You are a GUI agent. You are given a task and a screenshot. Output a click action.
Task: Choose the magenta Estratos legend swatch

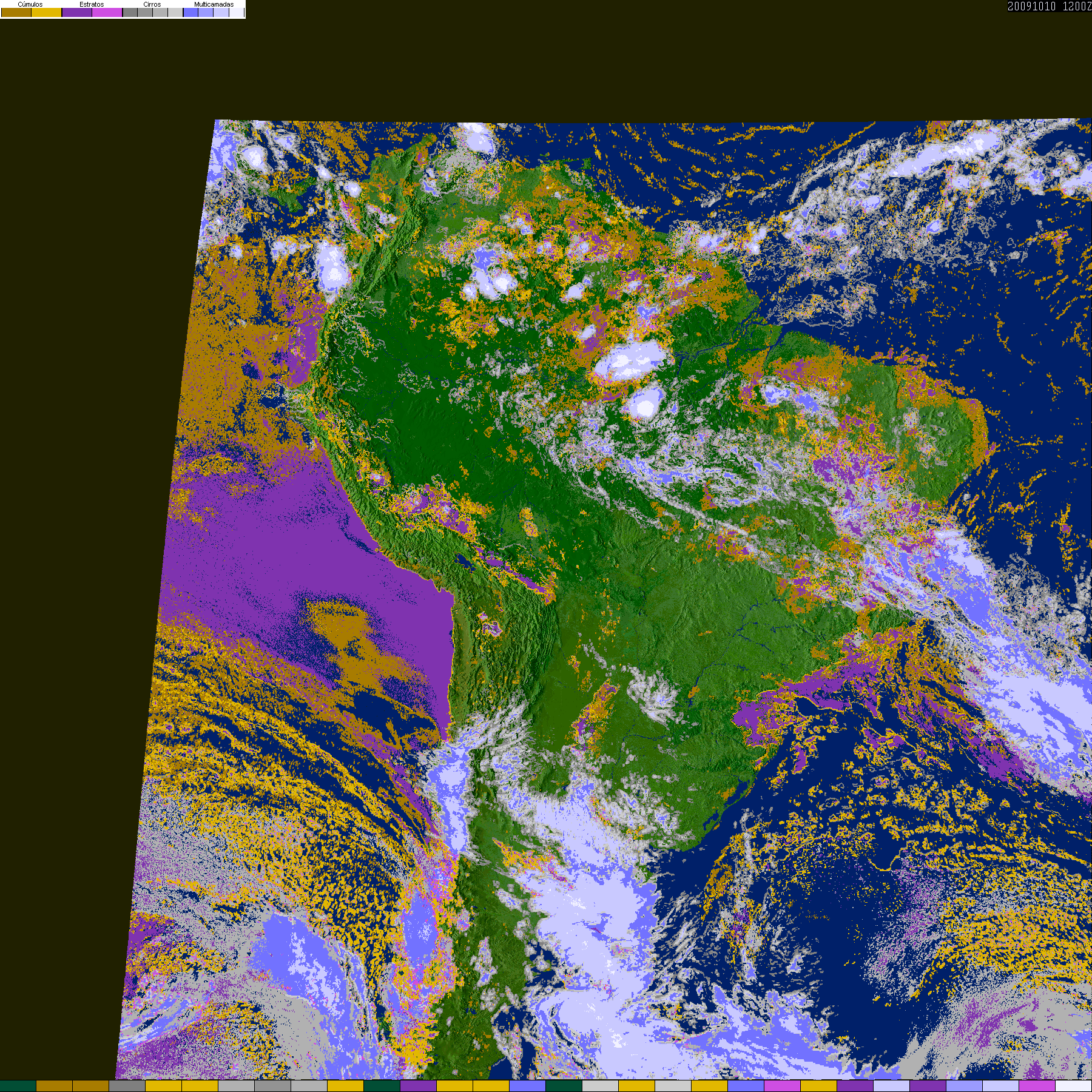[107, 13]
